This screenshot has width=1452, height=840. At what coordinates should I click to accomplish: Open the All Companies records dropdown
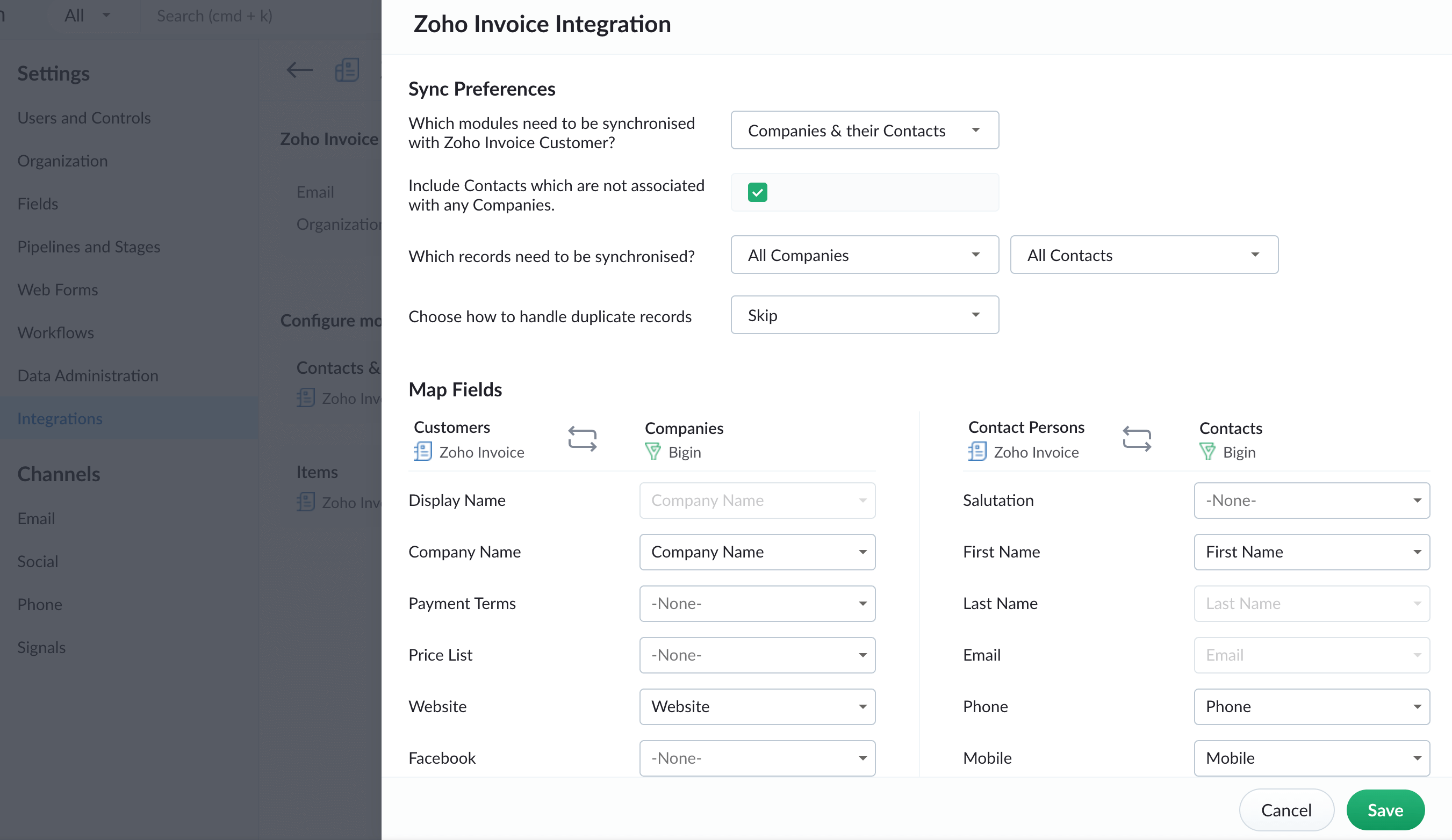[x=864, y=255]
